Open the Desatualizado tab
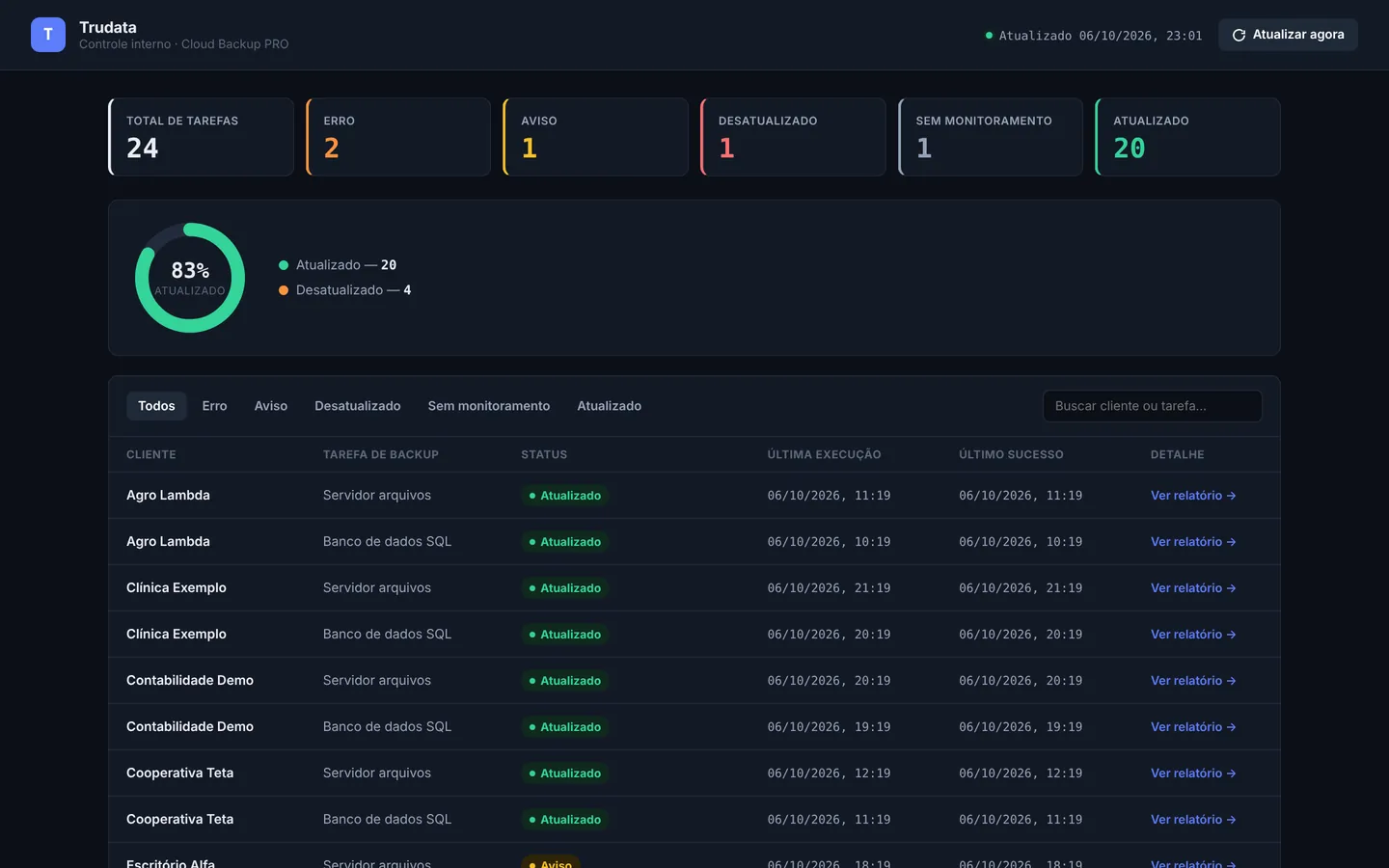The width and height of the screenshot is (1389, 868). point(358,406)
